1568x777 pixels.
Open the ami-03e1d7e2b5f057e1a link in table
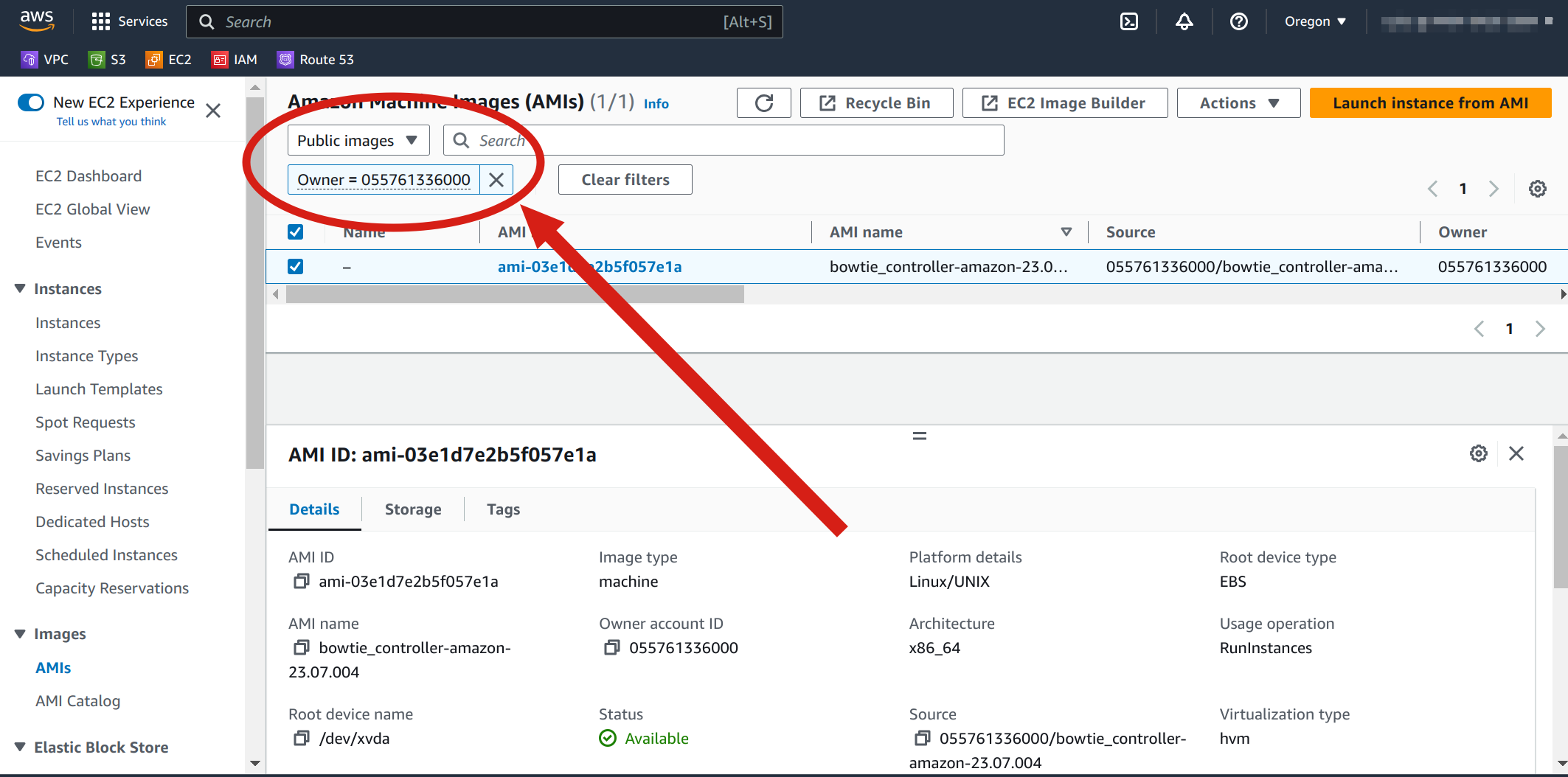(x=589, y=267)
